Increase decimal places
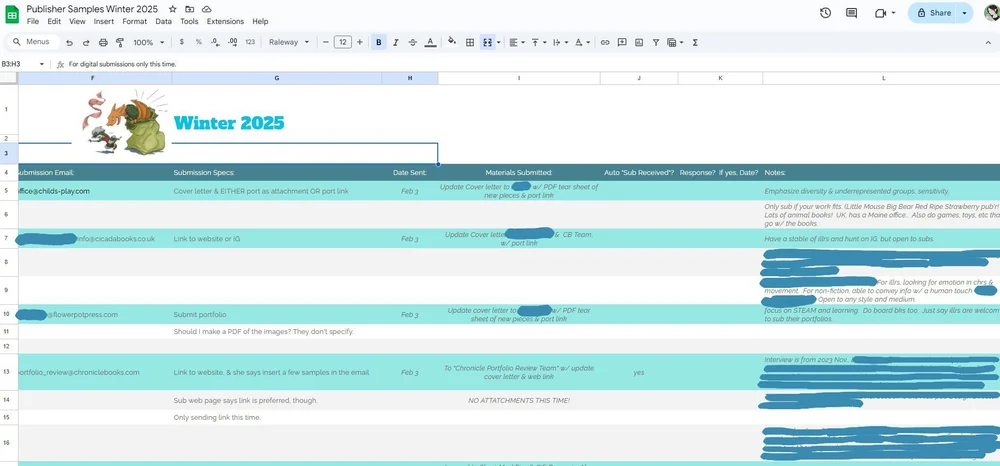 point(233,42)
